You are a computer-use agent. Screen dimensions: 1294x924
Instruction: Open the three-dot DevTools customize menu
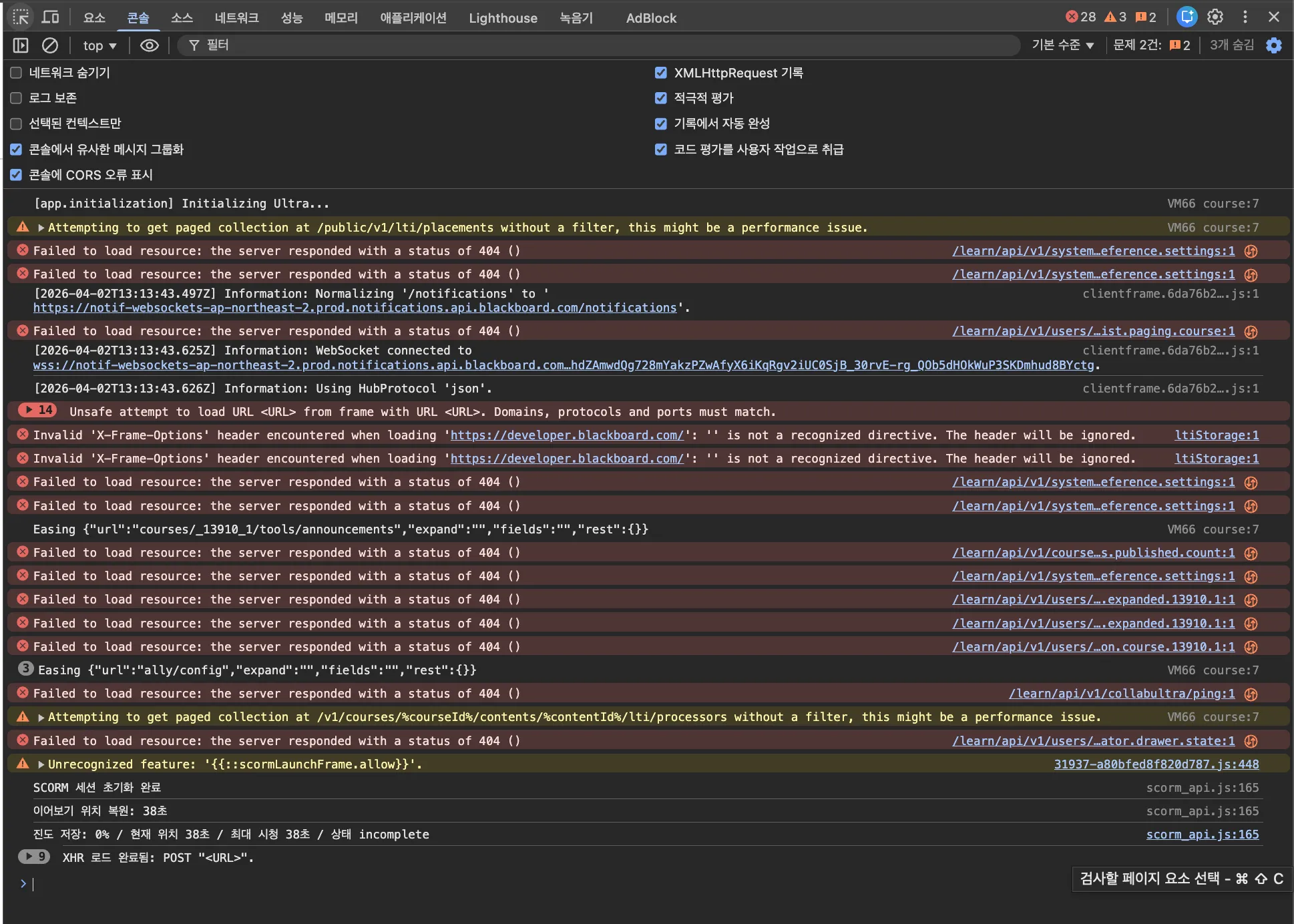pos(1245,17)
